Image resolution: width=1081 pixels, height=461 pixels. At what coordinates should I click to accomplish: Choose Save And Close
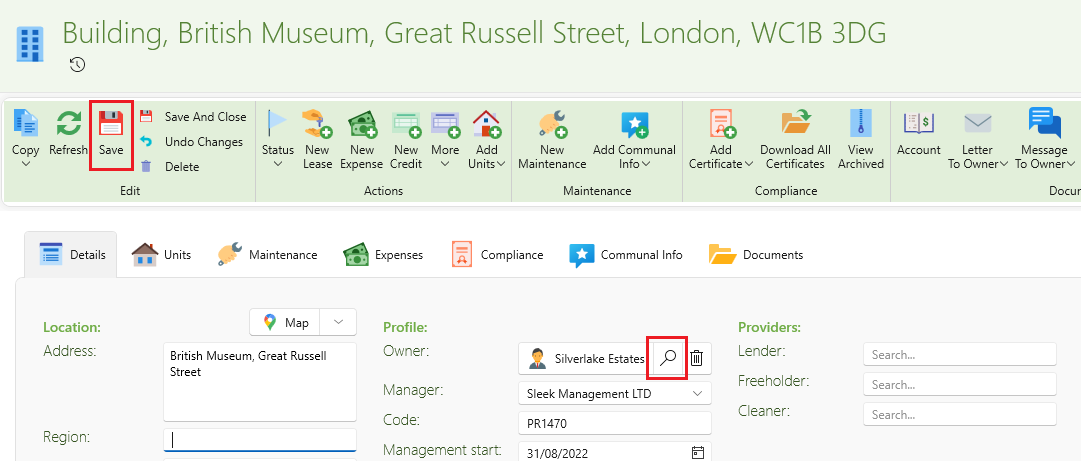[x=193, y=117]
